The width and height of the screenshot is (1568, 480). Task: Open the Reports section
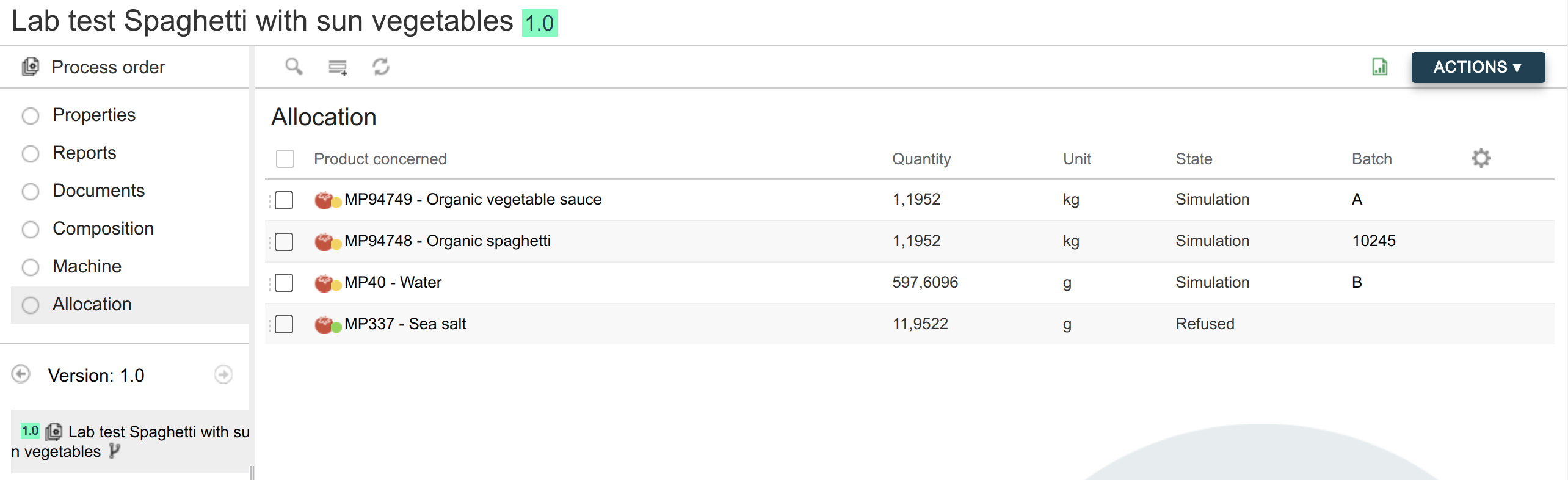click(x=84, y=153)
